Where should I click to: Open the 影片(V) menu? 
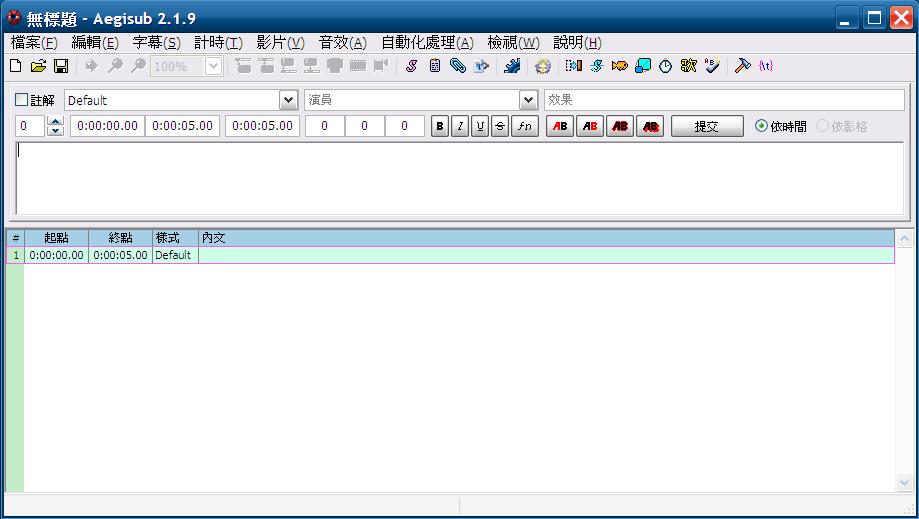(x=280, y=43)
